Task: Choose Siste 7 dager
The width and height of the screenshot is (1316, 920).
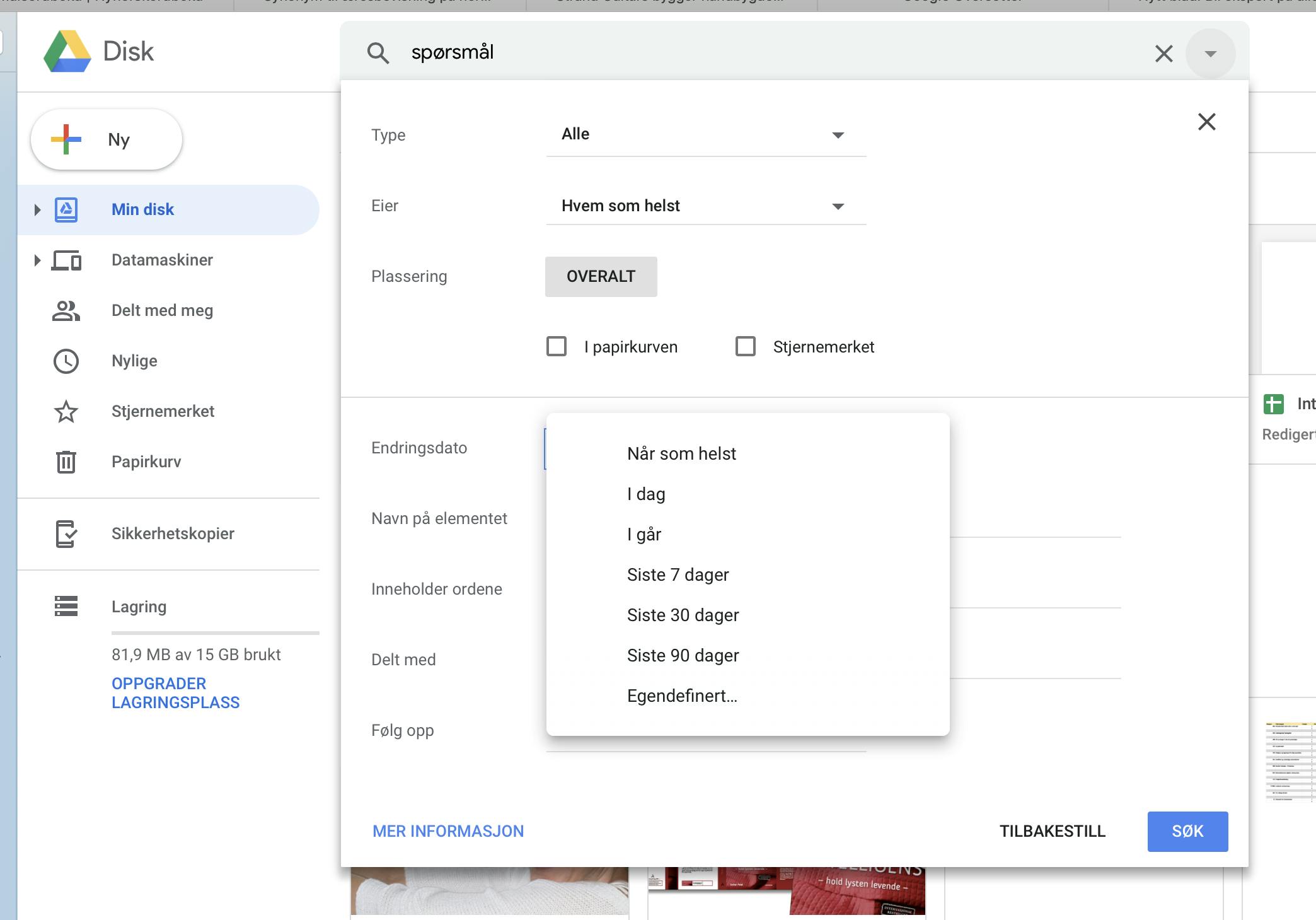Action: 747,574
